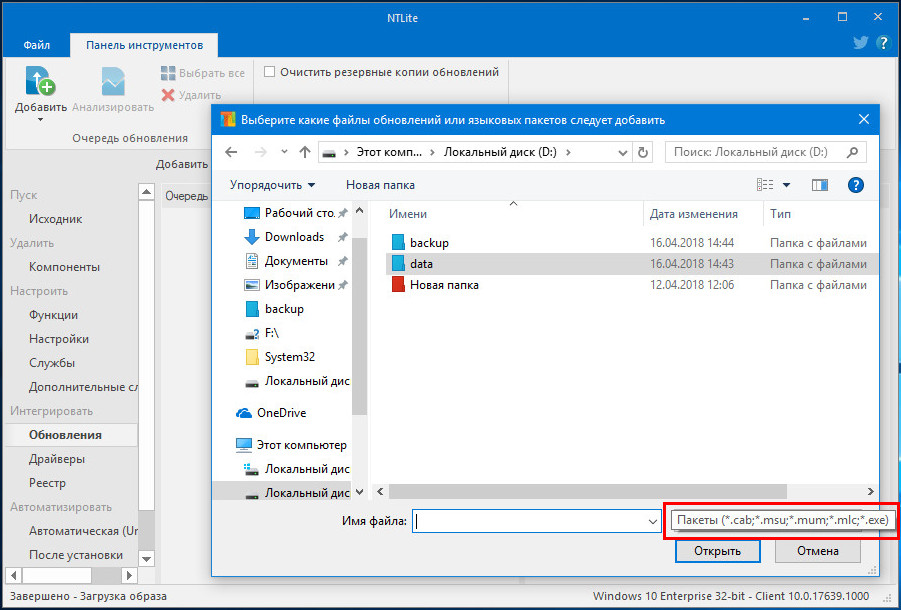Click the search magnifier icon in dialog
The width and height of the screenshot is (901, 610).
(x=853, y=152)
